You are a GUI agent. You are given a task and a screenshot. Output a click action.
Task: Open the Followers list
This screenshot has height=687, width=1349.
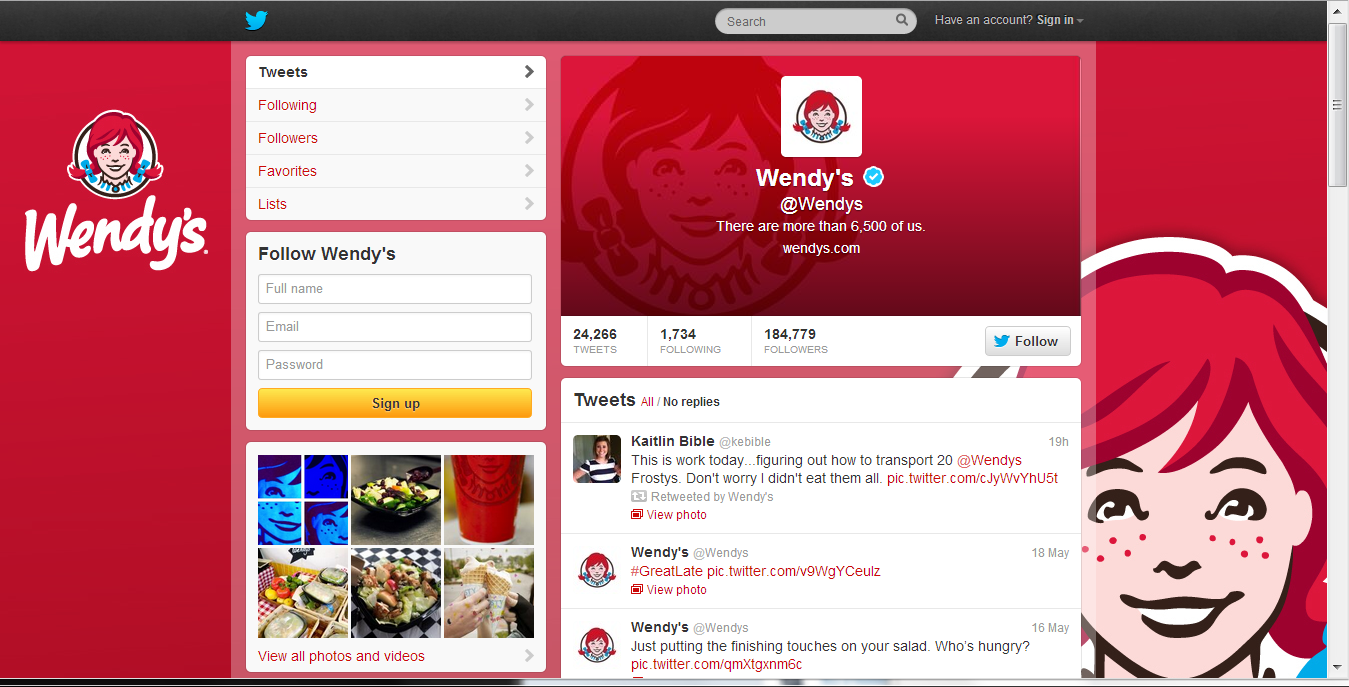click(396, 138)
